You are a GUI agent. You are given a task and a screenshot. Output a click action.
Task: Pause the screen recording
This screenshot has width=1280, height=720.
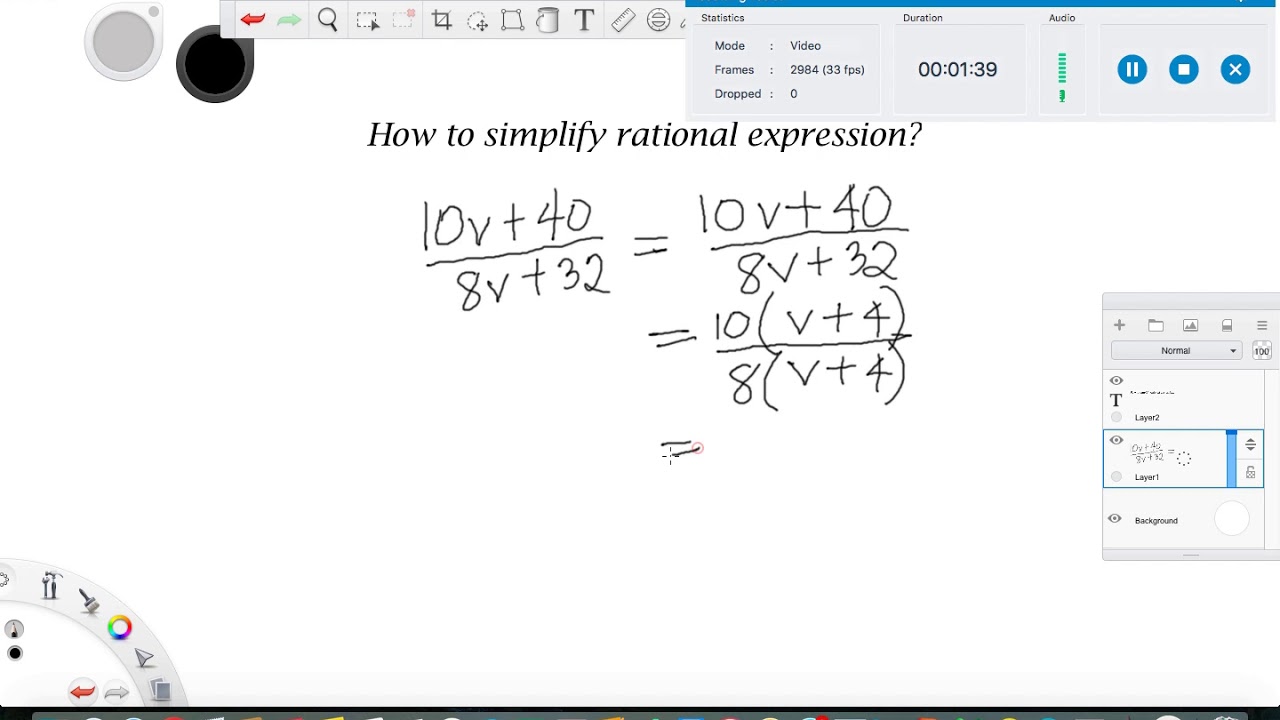tap(1132, 69)
